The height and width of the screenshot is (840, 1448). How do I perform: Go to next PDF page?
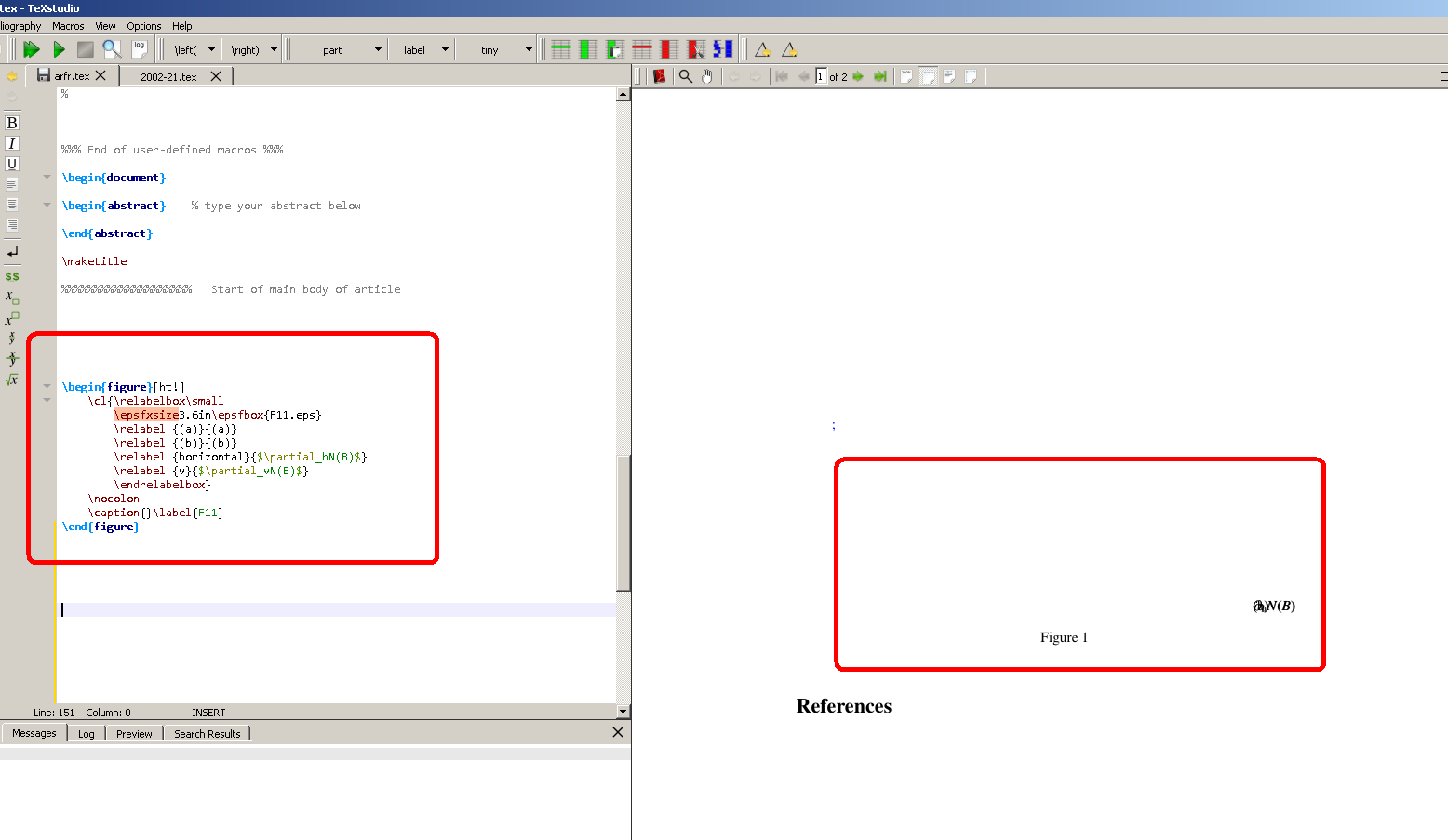pyautogui.click(x=858, y=76)
